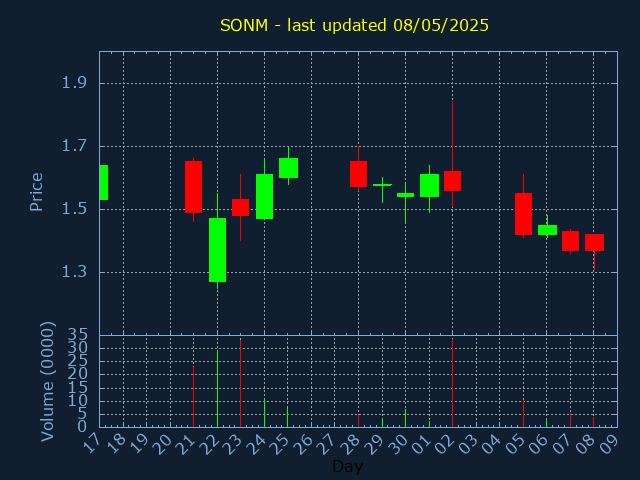Click the green volume bar for day 25

[x=287, y=417]
